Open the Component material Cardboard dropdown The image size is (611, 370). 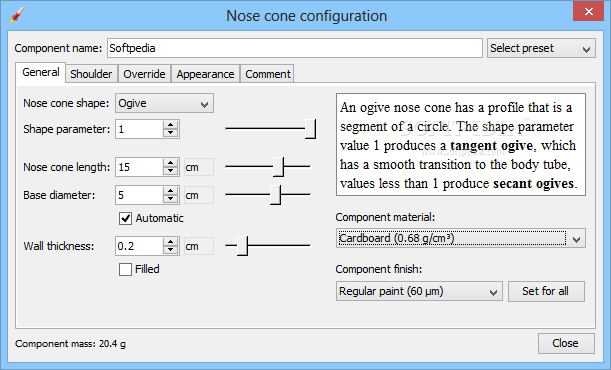click(x=461, y=238)
